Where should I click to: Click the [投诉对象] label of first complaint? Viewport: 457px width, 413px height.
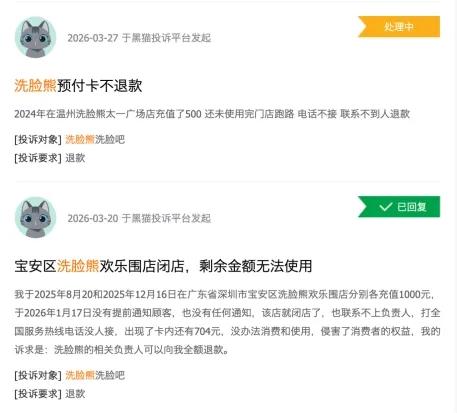(38, 139)
